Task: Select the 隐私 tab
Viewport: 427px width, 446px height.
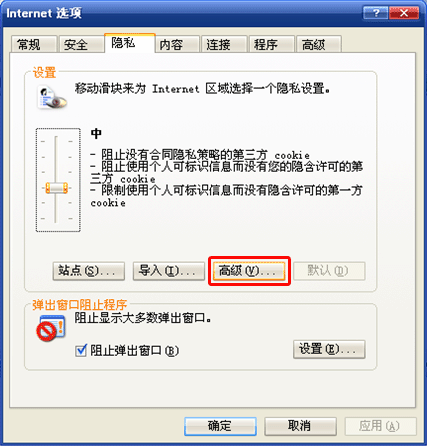Action: 129,43
